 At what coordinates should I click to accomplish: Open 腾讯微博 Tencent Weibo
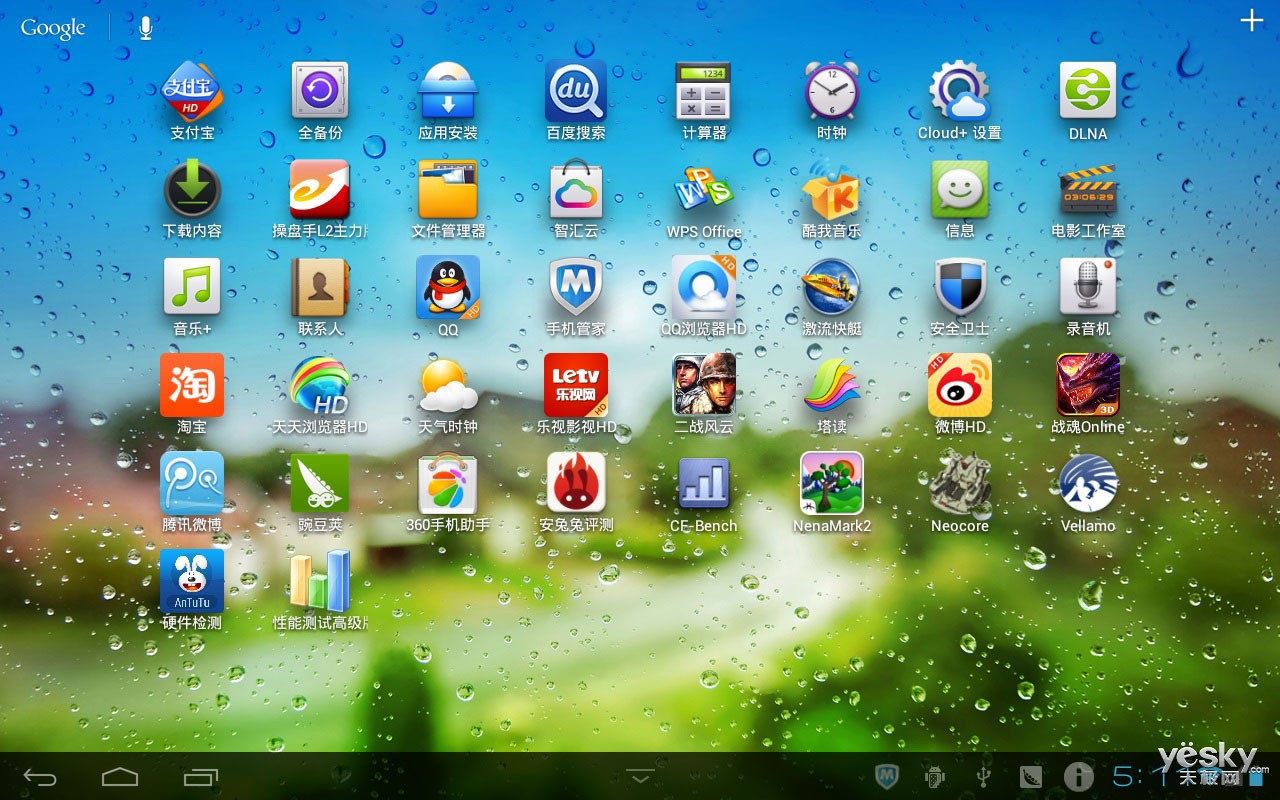pos(192,483)
